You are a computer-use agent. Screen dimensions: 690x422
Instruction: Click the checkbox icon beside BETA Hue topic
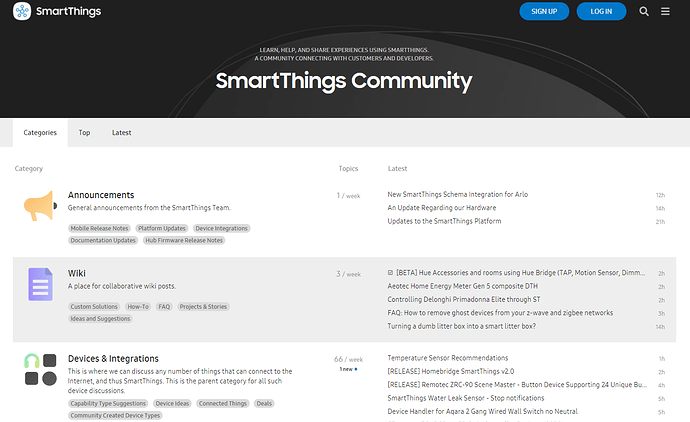tap(390, 273)
